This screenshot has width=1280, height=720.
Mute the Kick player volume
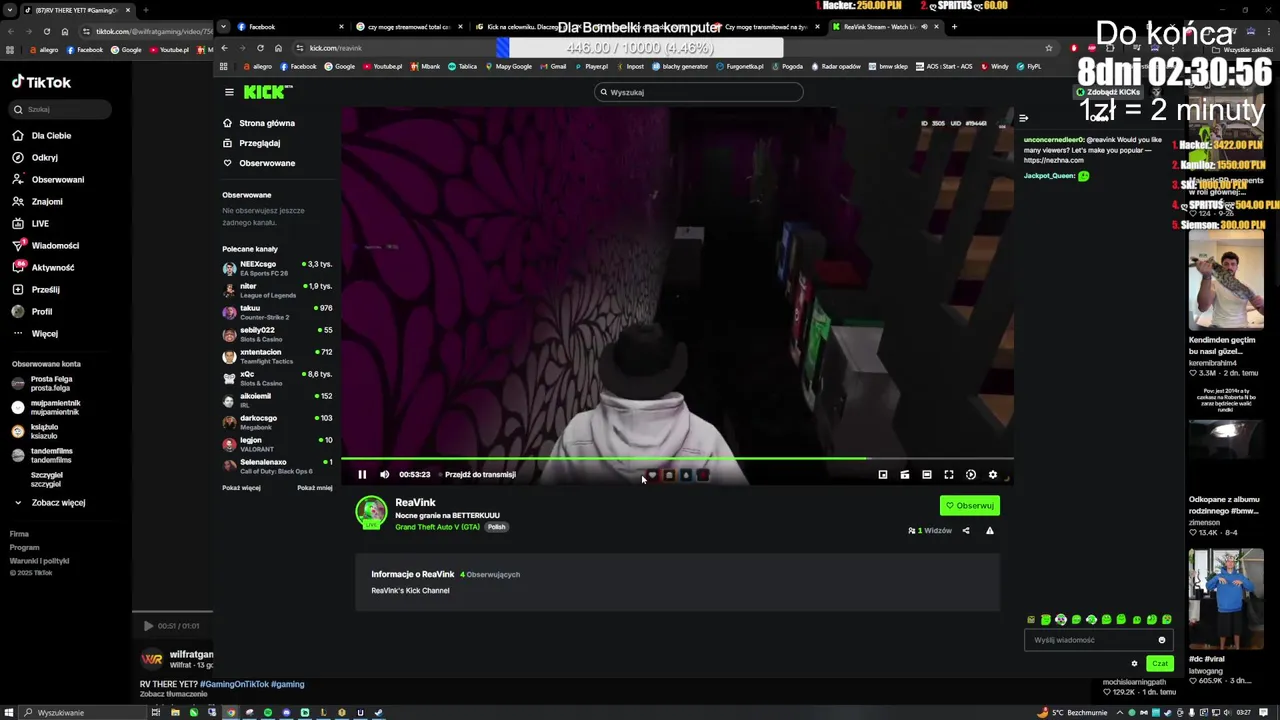384,475
